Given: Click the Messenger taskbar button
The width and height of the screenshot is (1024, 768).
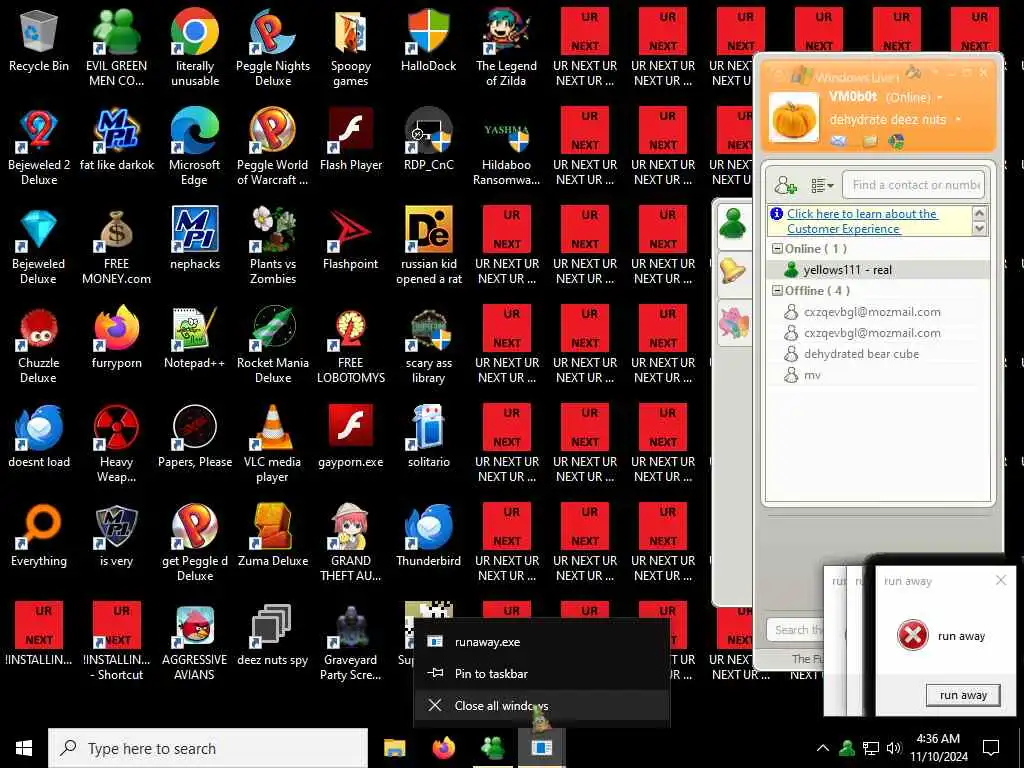Looking at the screenshot, I should click(492, 748).
